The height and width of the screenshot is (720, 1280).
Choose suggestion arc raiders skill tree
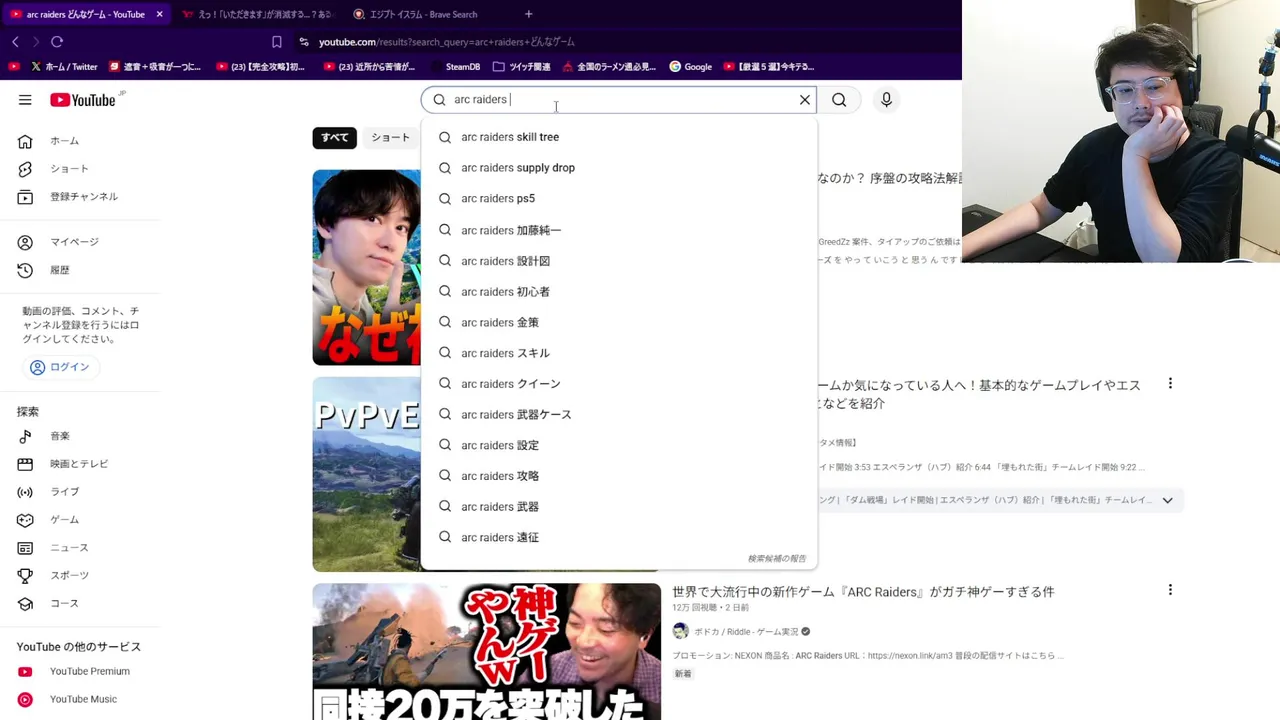619,137
